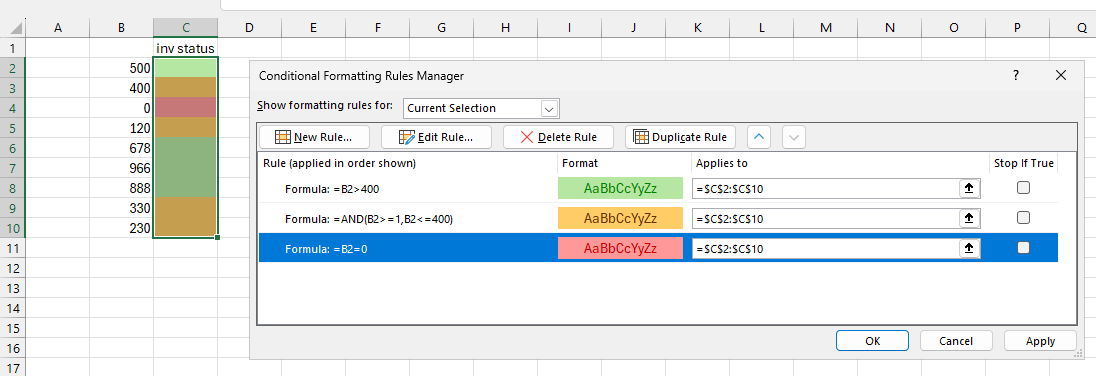The width and height of the screenshot is (1096, 376).
Task: Open dialog help question mark
Action: click(x=1016, y=75)
